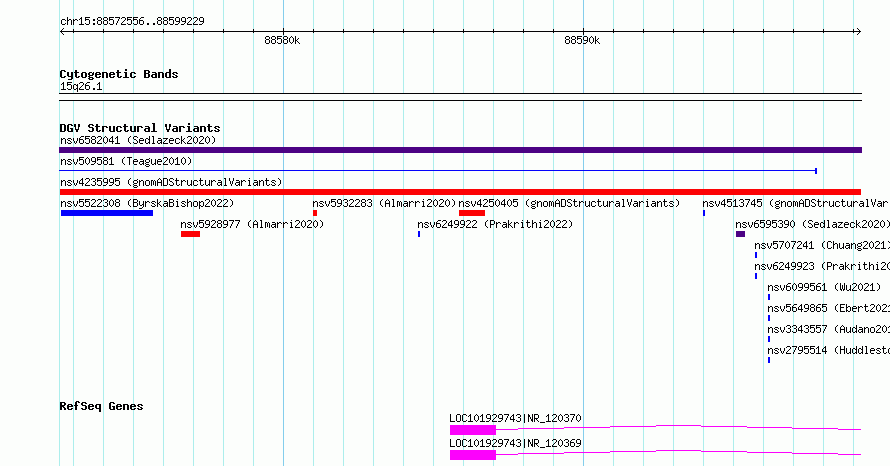890x466 pixels.
Task: Select the purple nsv6595390 variant bar
Action: pos(740,234)
